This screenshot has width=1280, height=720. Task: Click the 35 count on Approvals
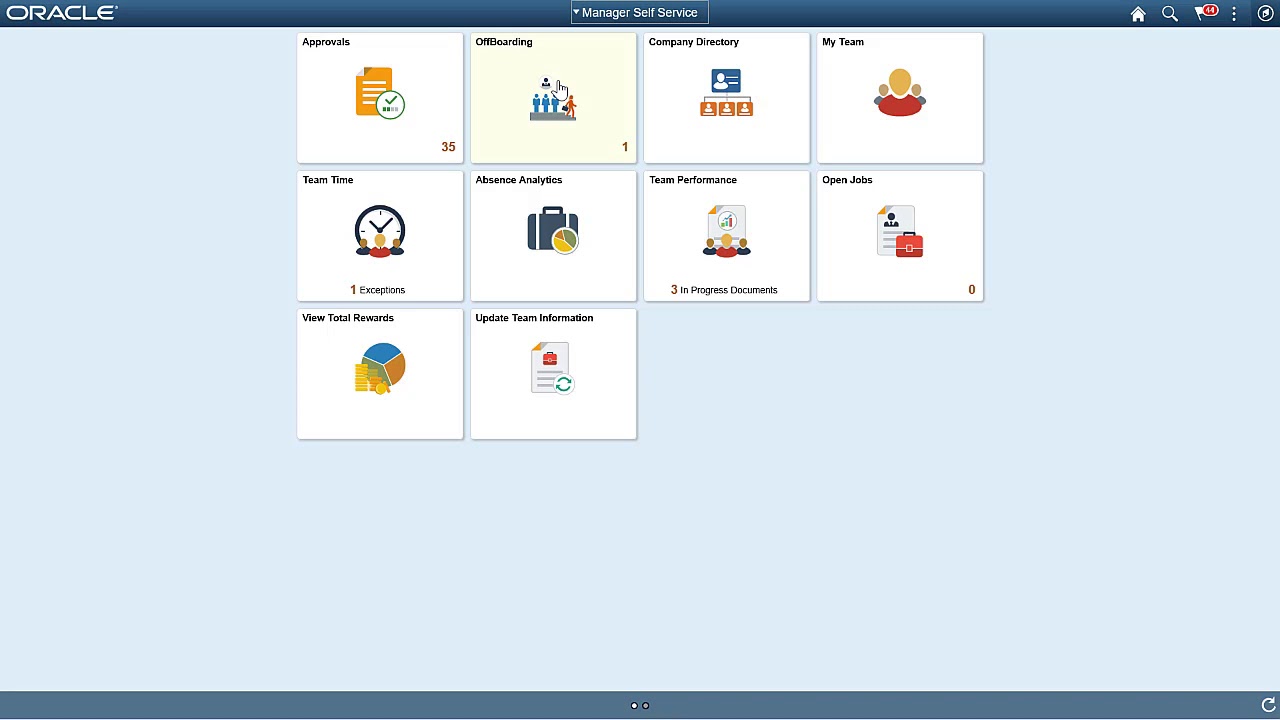(x=448, y=147)
